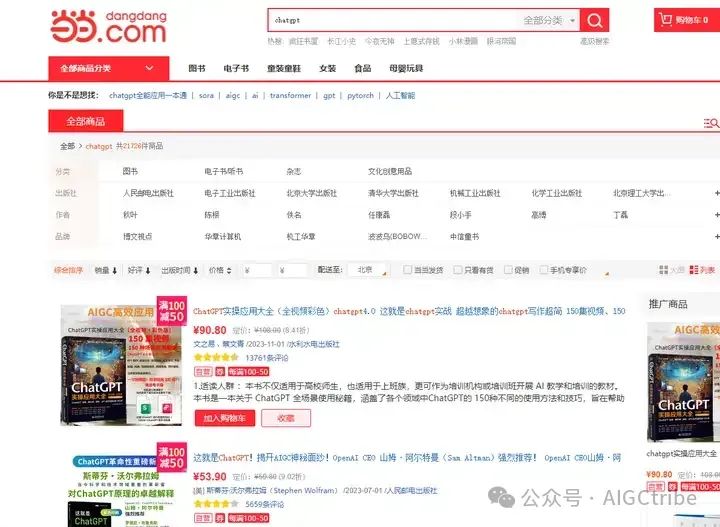
Task: Click the suggested search transformer
Action: pyautogui.click(x=290, y=95)
